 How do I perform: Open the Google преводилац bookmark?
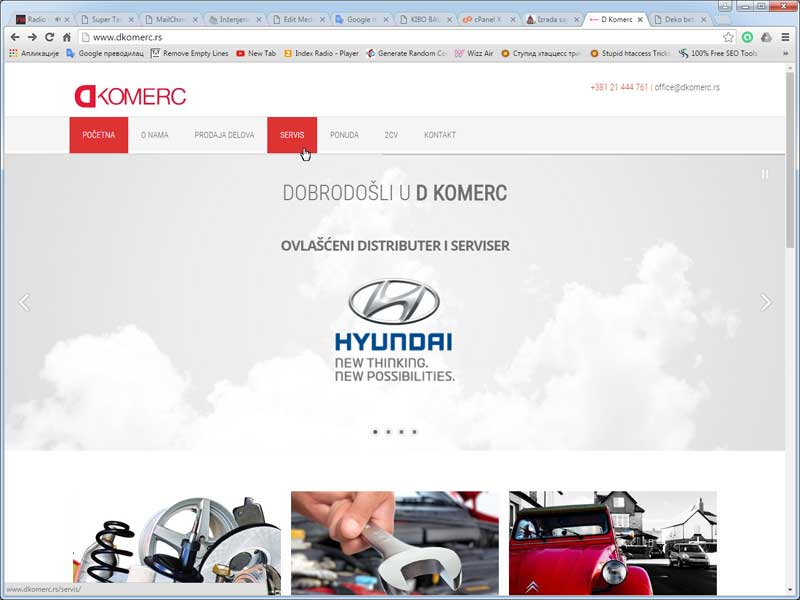click(105, 53)
